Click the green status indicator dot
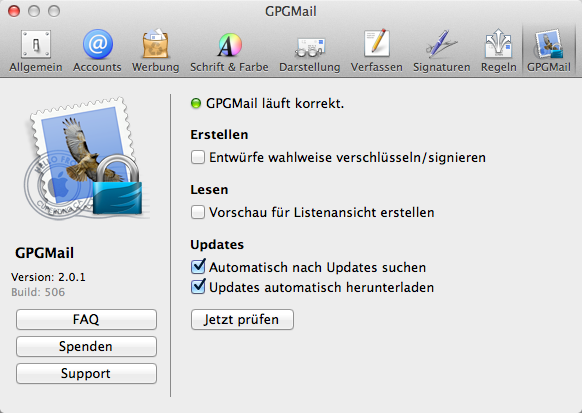 click(x=196, y=103)
